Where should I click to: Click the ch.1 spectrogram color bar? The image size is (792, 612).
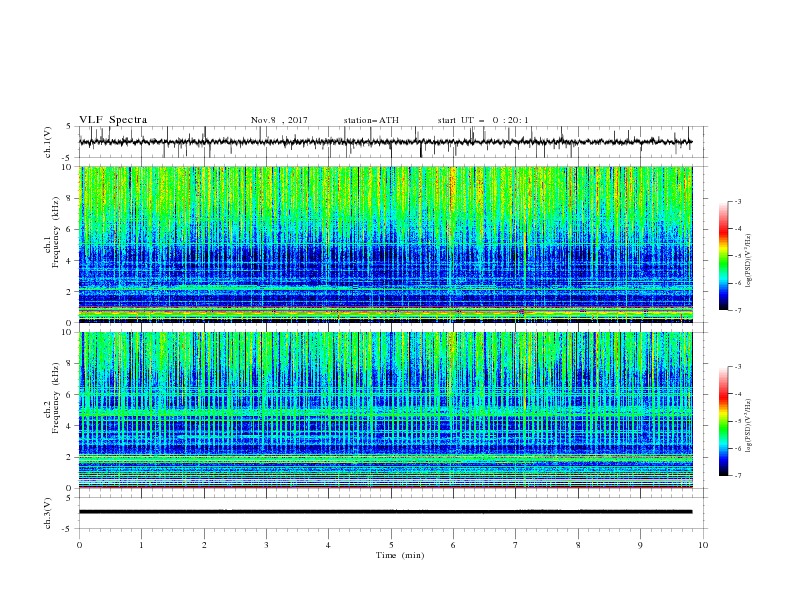point(723,256)
